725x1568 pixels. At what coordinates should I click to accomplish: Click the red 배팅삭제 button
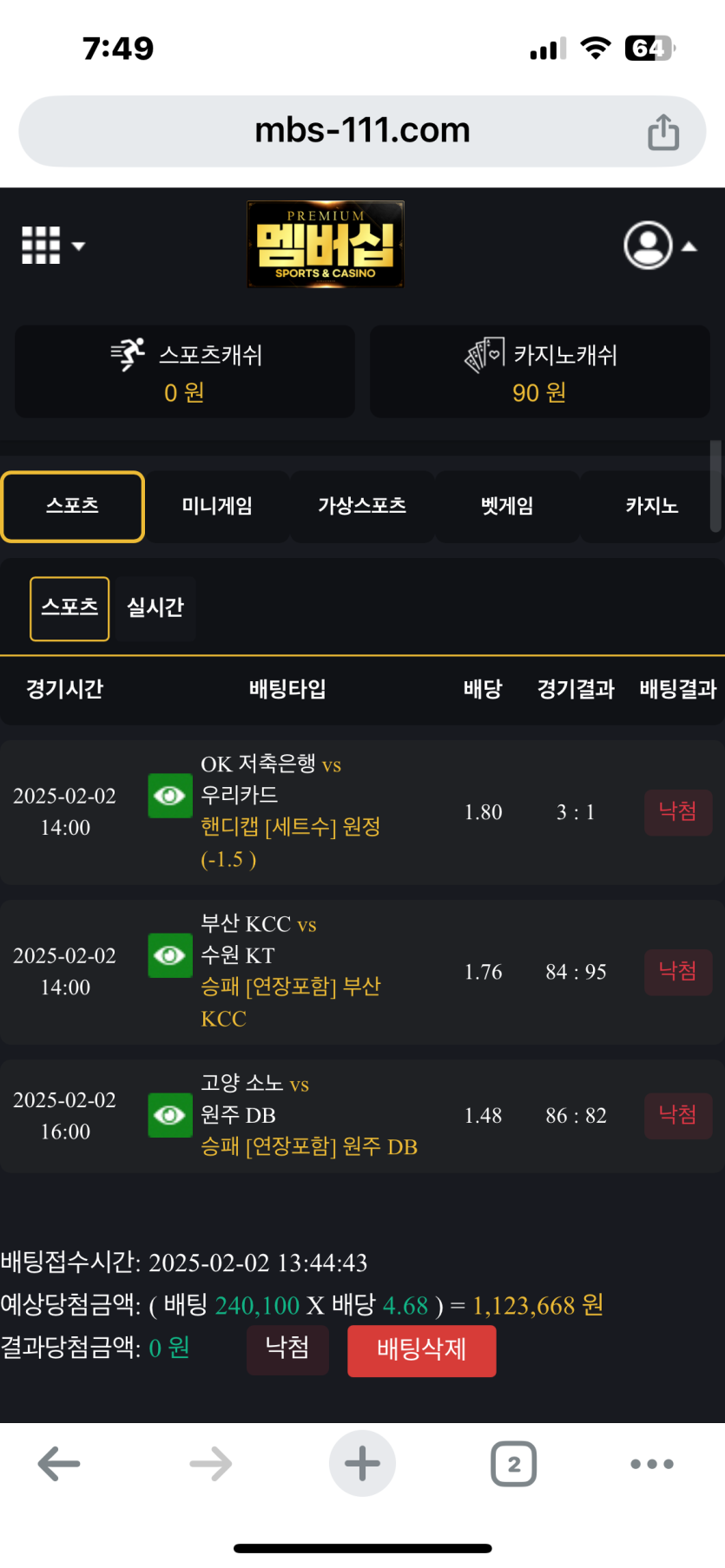point(422,1350)
